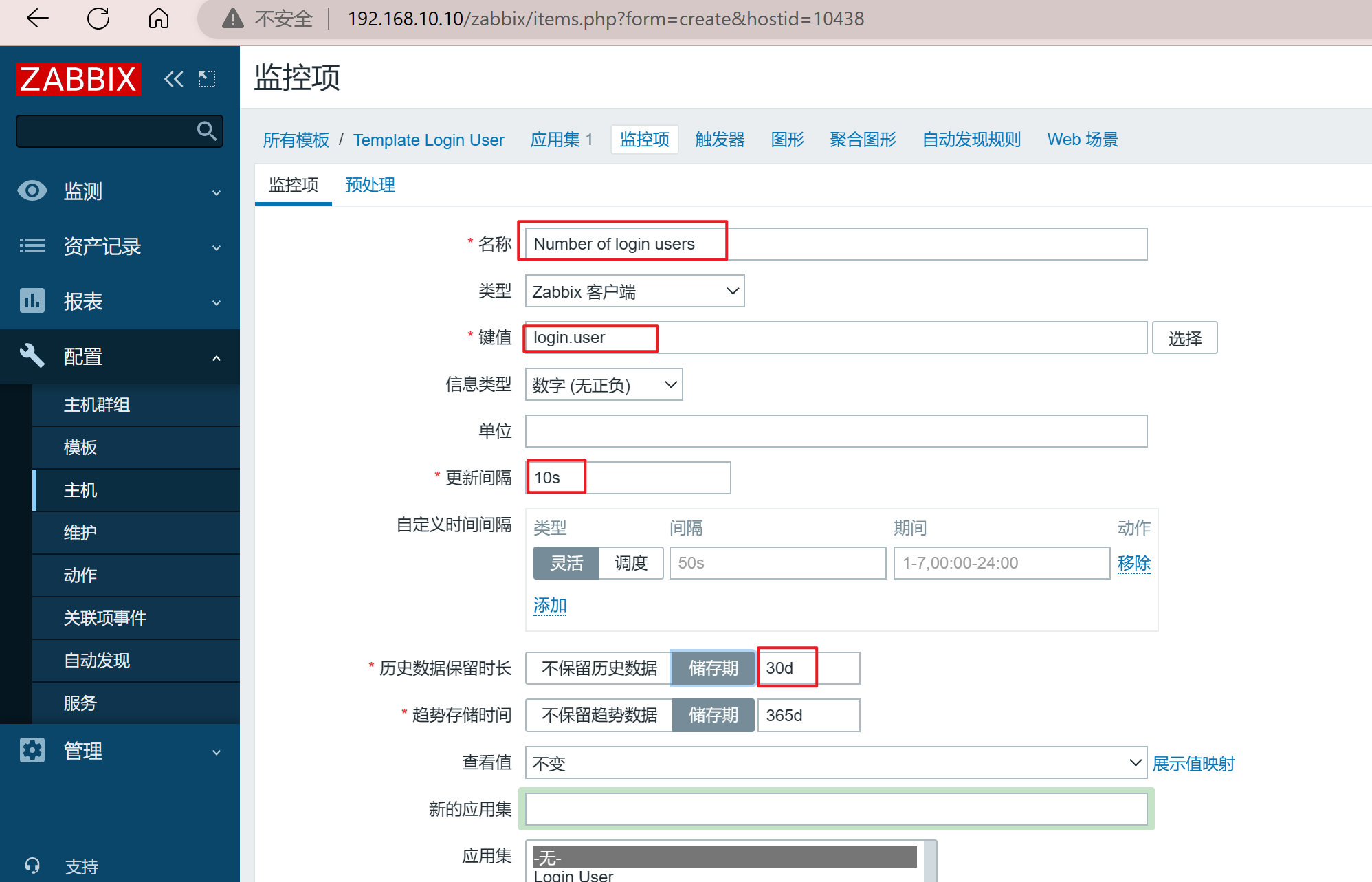Go to 应用集 1 link
Image resolution: width=1372 pixels, height=882 pixels.
[561, 140]
